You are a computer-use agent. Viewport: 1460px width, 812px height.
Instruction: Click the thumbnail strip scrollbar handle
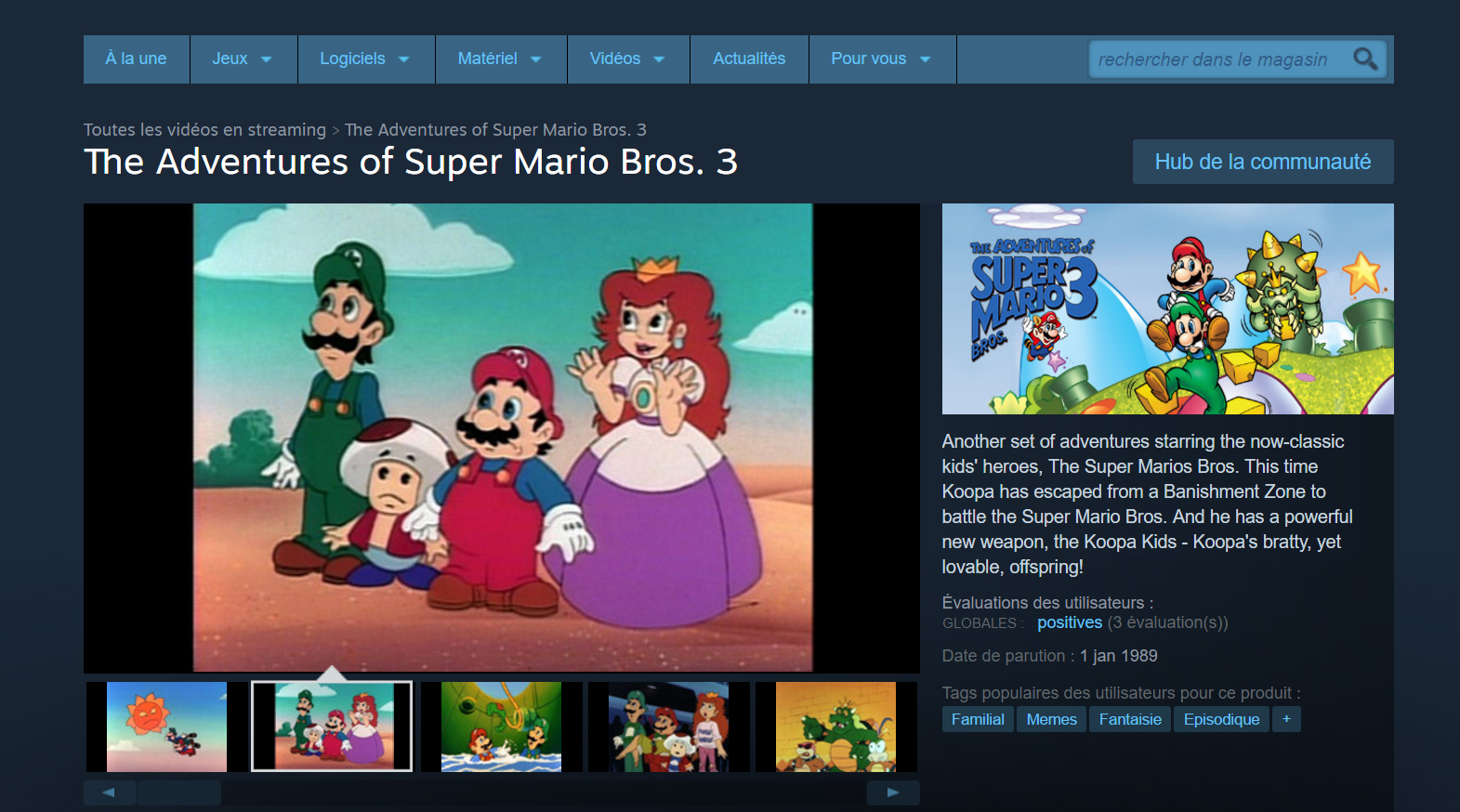pyautogui.click(x=179, y=792)
